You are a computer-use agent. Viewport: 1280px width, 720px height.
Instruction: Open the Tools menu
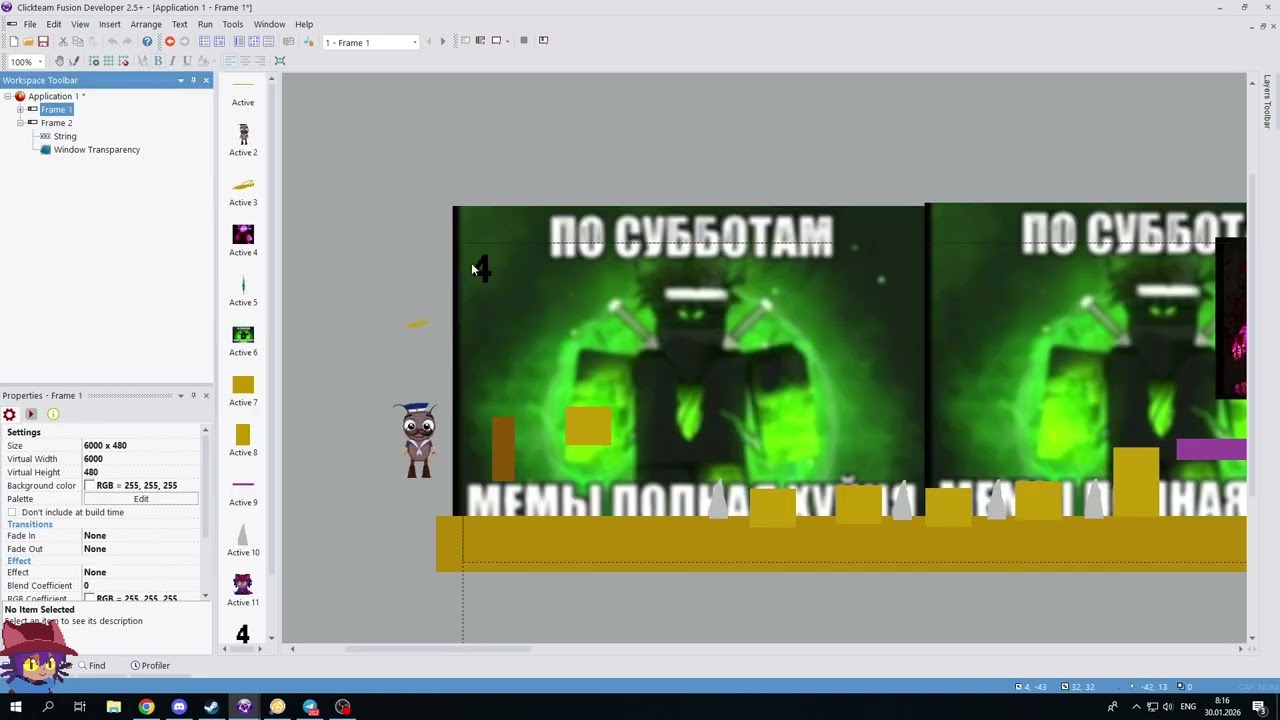coord(232,24)
